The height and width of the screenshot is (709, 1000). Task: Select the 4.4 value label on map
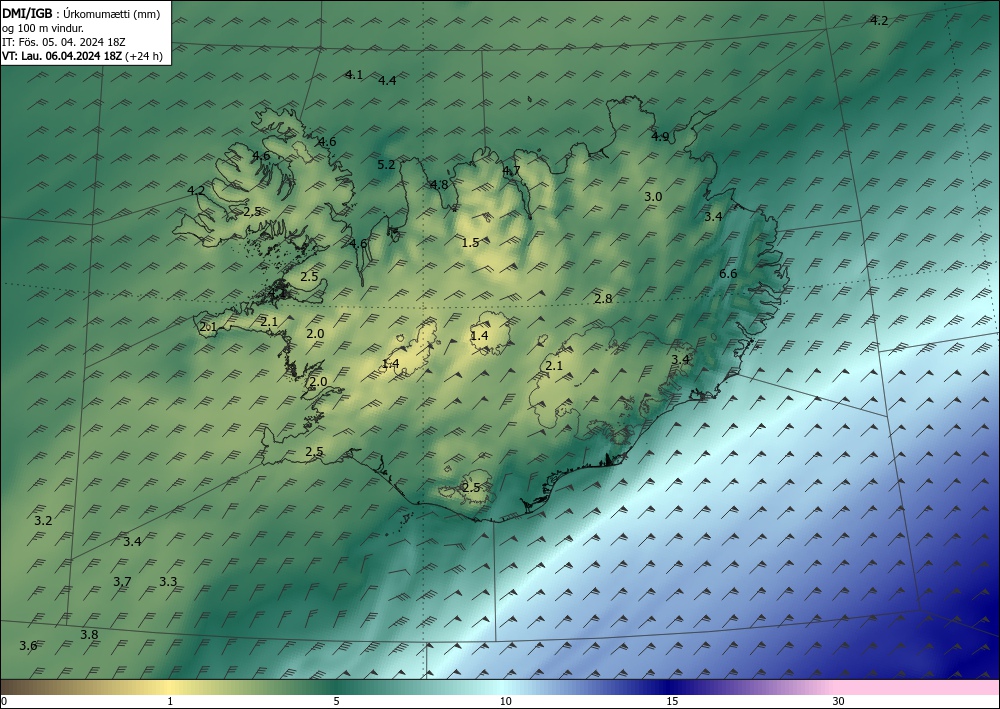tap(387, 80)
